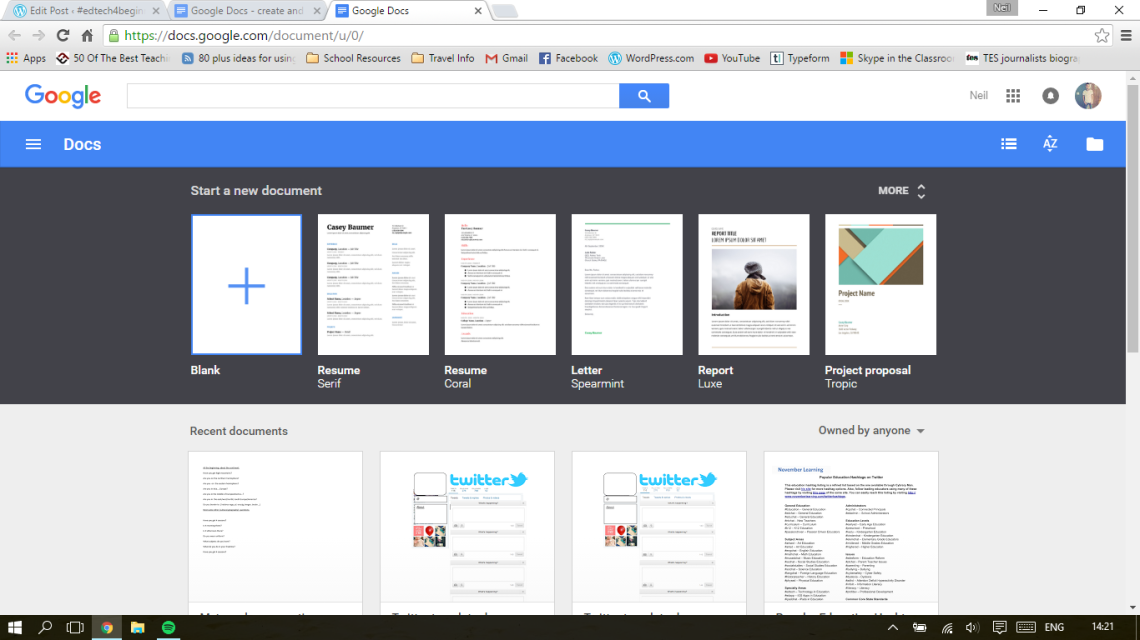Open Gmail from the bookmarks bar

(x=505, y=58)
